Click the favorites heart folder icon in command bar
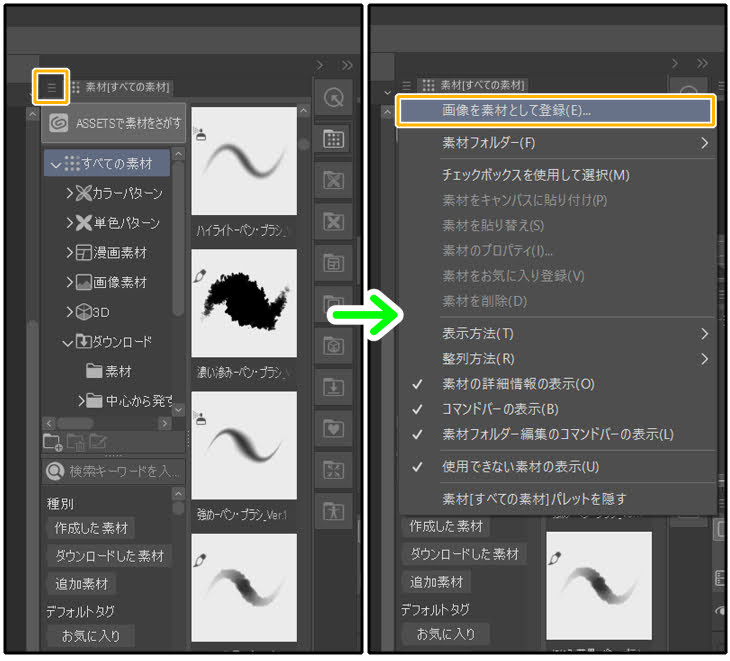Screen dimensions: 730x661 333,429
